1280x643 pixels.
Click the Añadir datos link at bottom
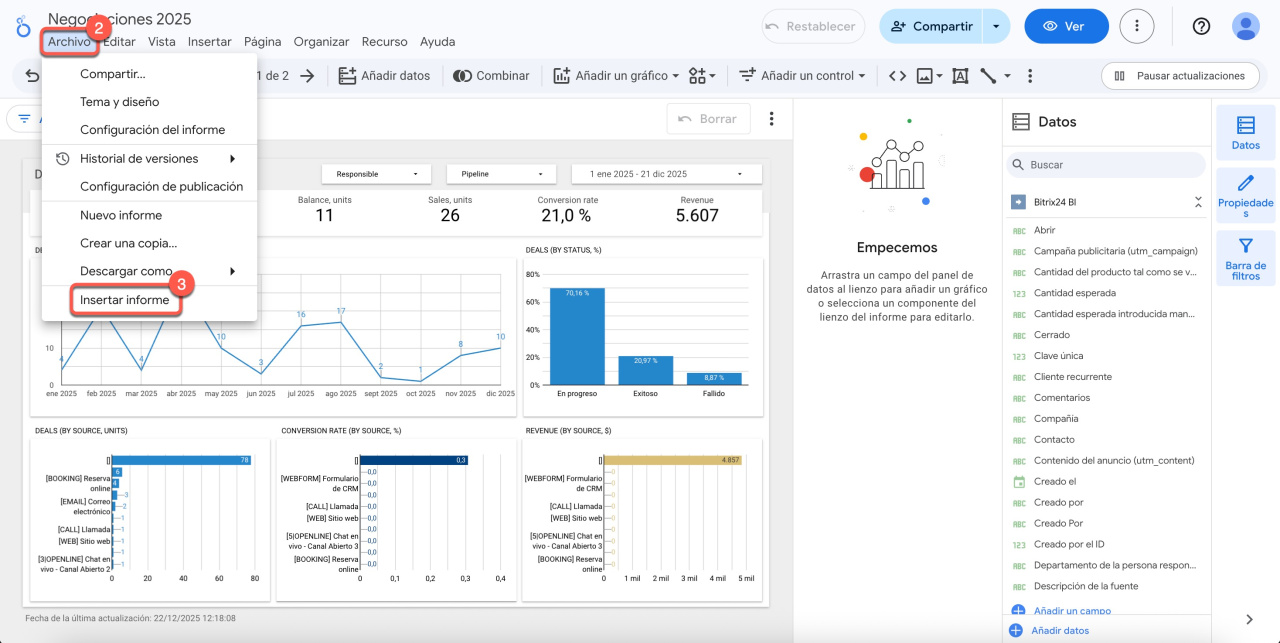[1059, 630]
